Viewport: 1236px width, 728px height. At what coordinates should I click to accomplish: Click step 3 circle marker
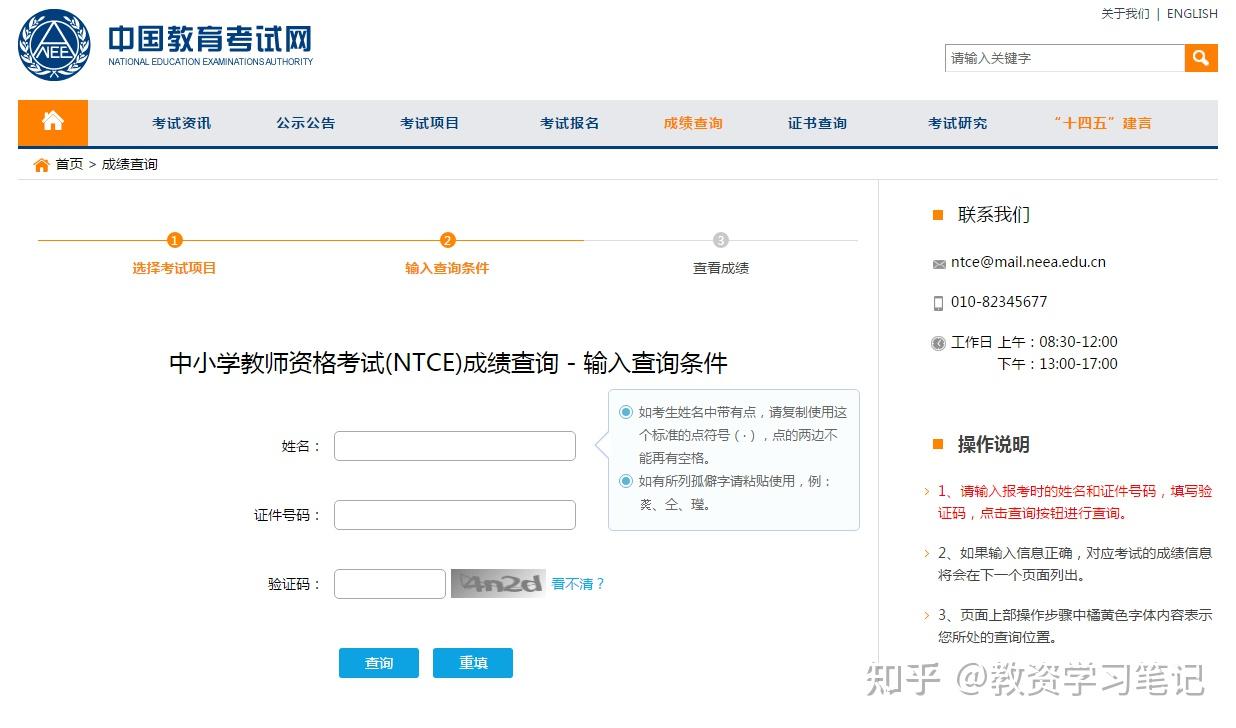[721, 240]
